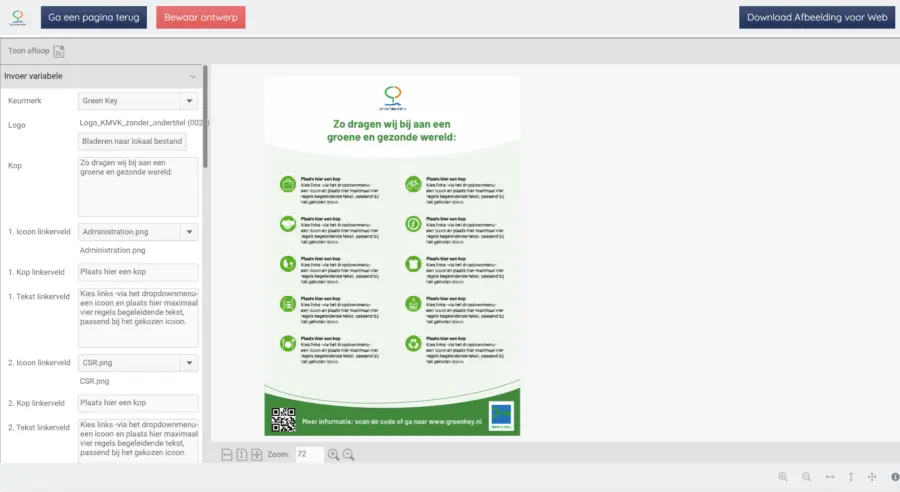
Task: Click '2. Tekst linkerveld' text area
Action: click(x=138, y=441)
